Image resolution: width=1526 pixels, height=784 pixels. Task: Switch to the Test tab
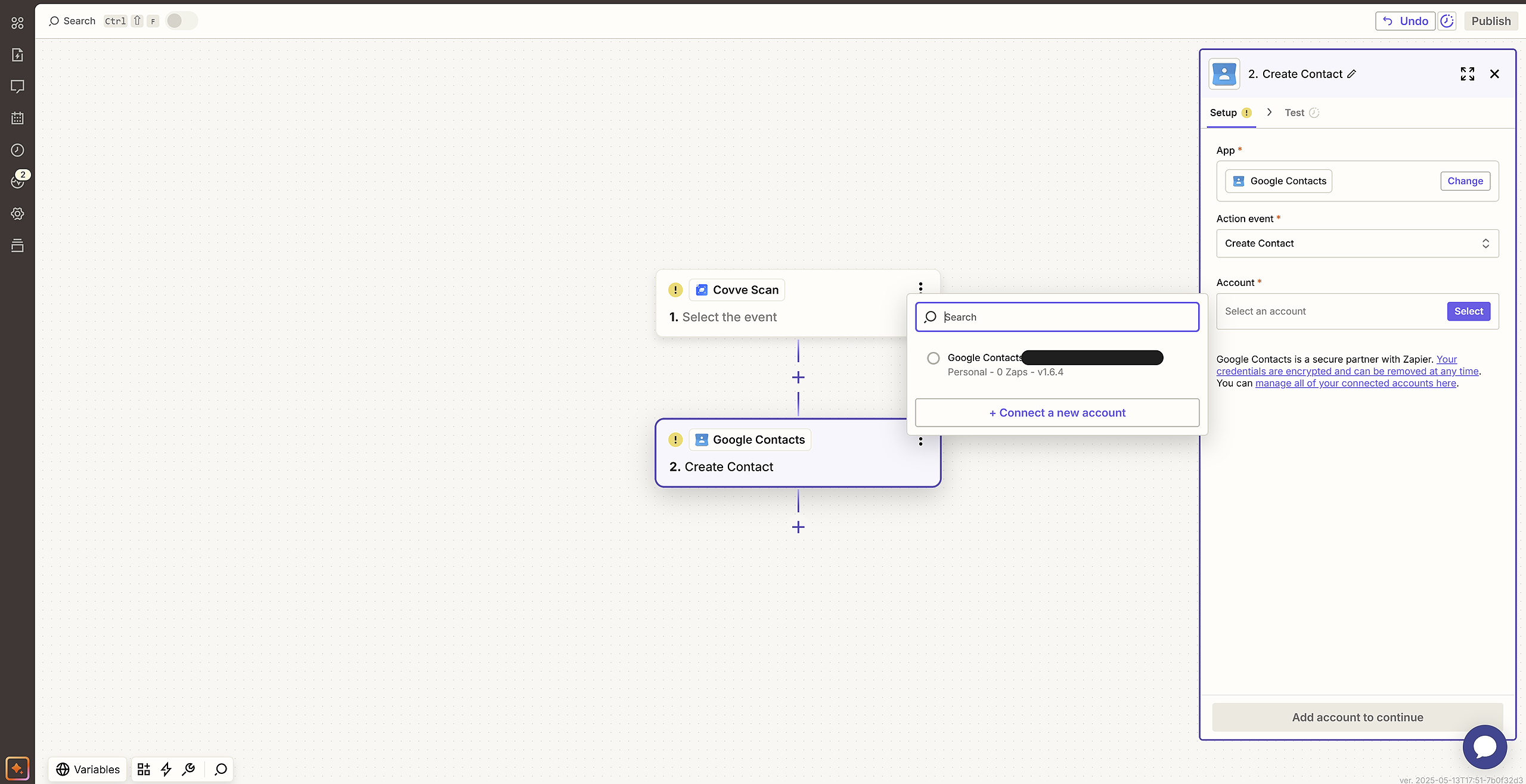(1294, 113)
